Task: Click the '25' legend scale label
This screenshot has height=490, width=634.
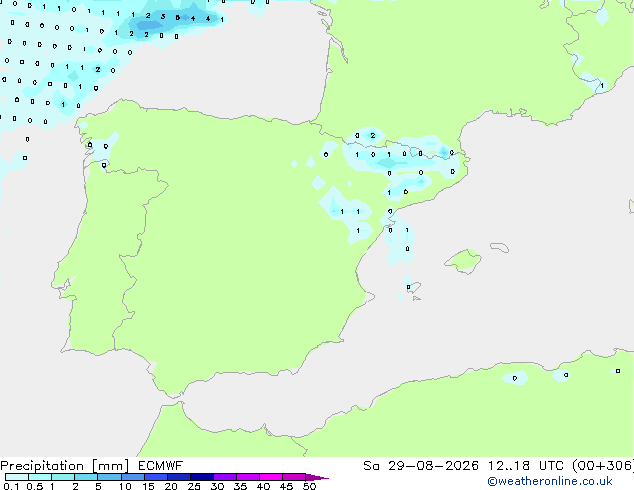Action: pyautogui.click(x=194, y=486)
